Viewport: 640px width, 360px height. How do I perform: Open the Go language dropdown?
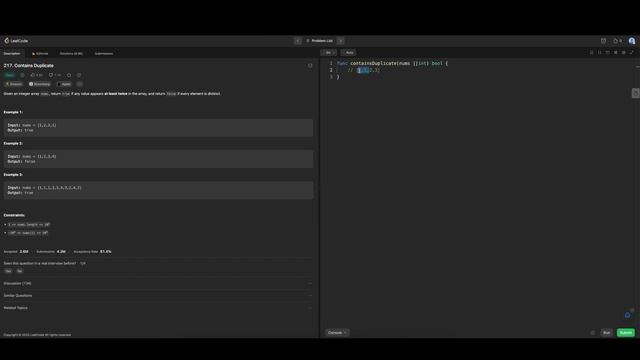[329, 53]
